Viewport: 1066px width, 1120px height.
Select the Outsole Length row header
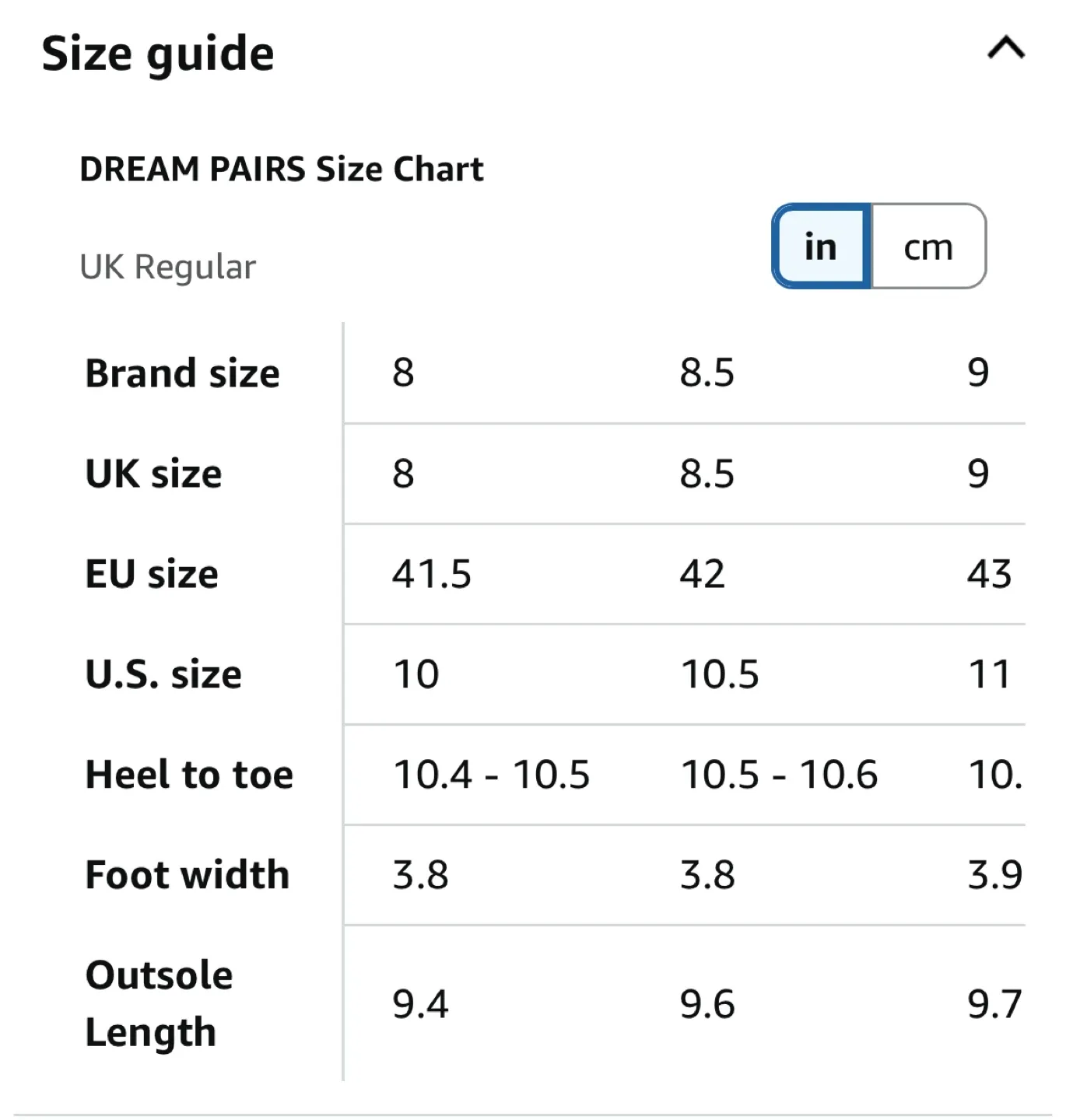159,1003
